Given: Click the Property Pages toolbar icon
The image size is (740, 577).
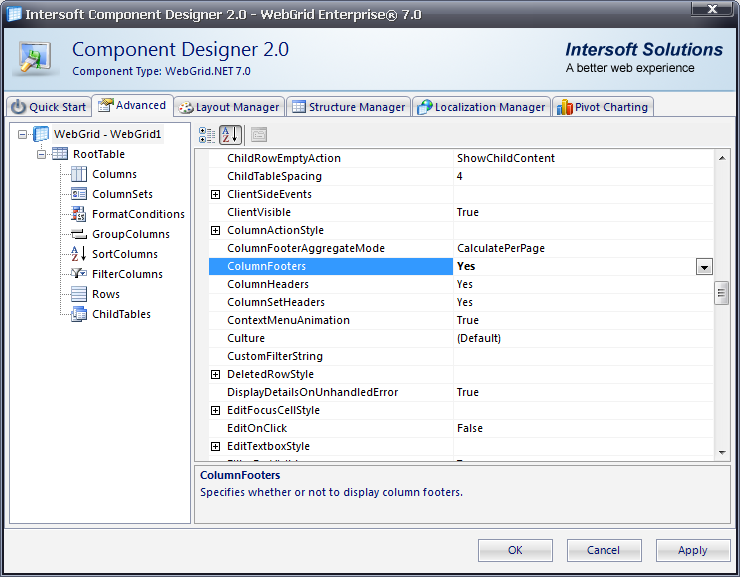Looking at the screenshot, I should 259,135.
